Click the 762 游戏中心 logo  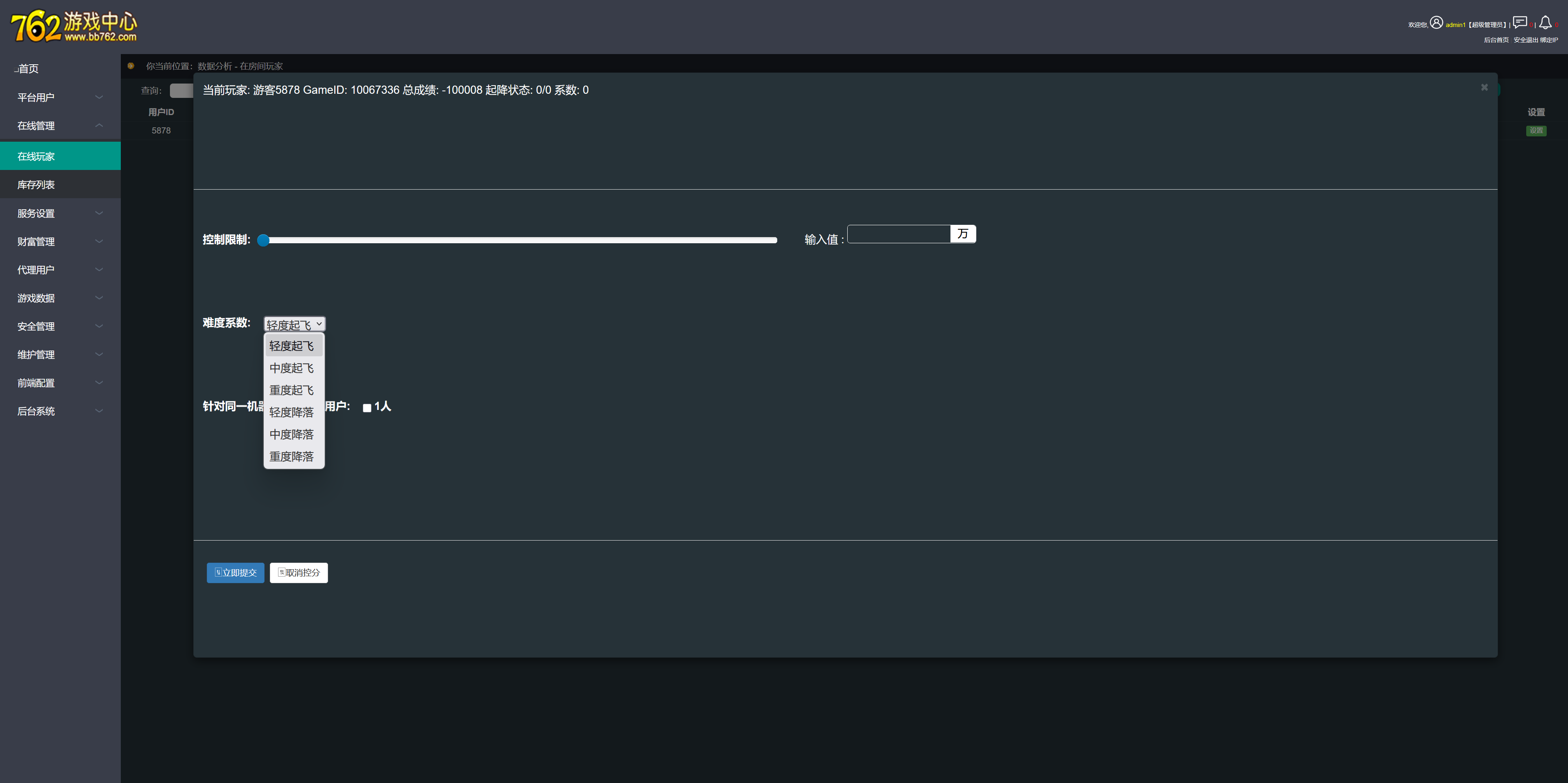point(74,26)
